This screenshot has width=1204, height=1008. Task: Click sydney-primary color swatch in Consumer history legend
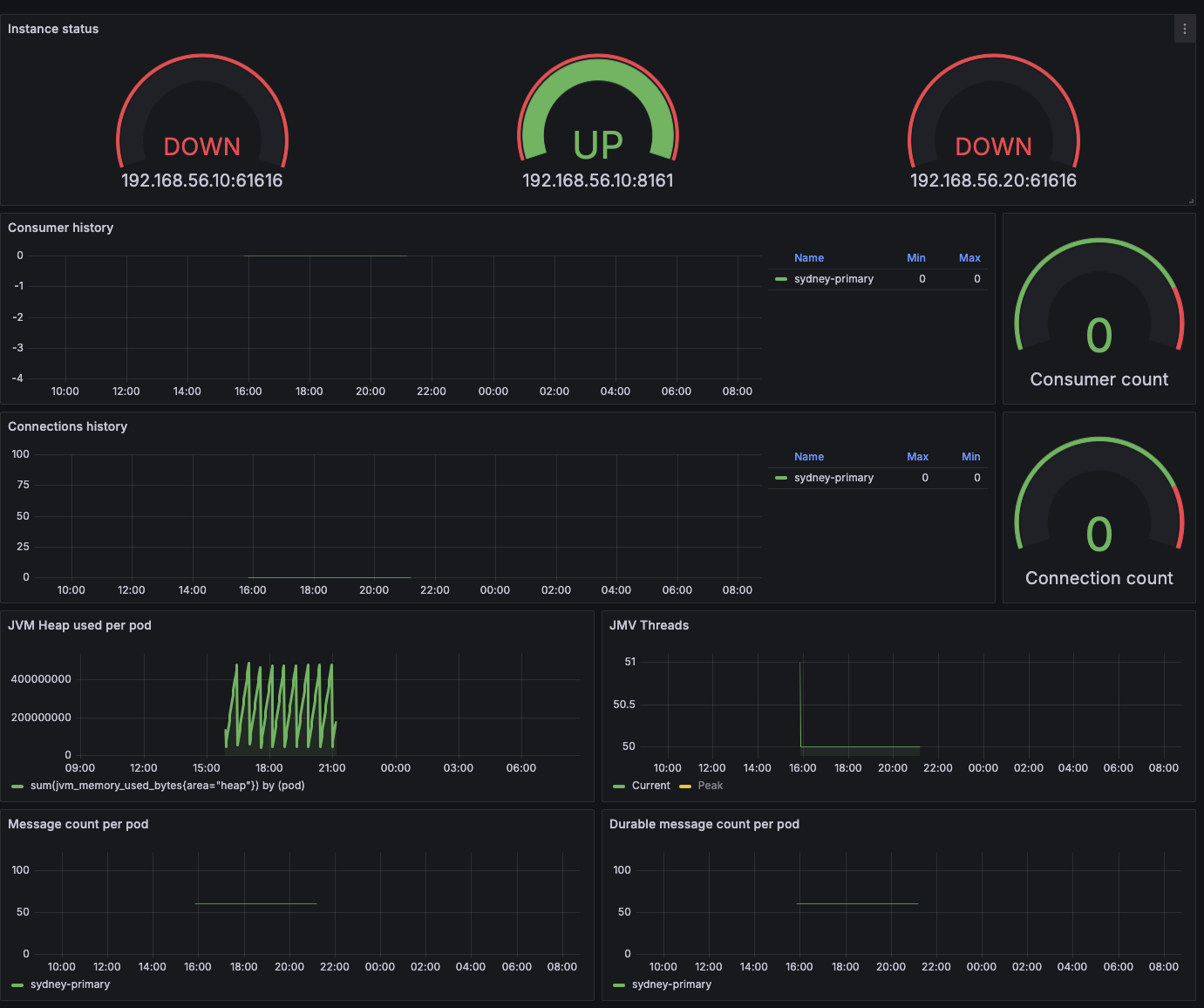pyautogui.click(x=781, y=280)
